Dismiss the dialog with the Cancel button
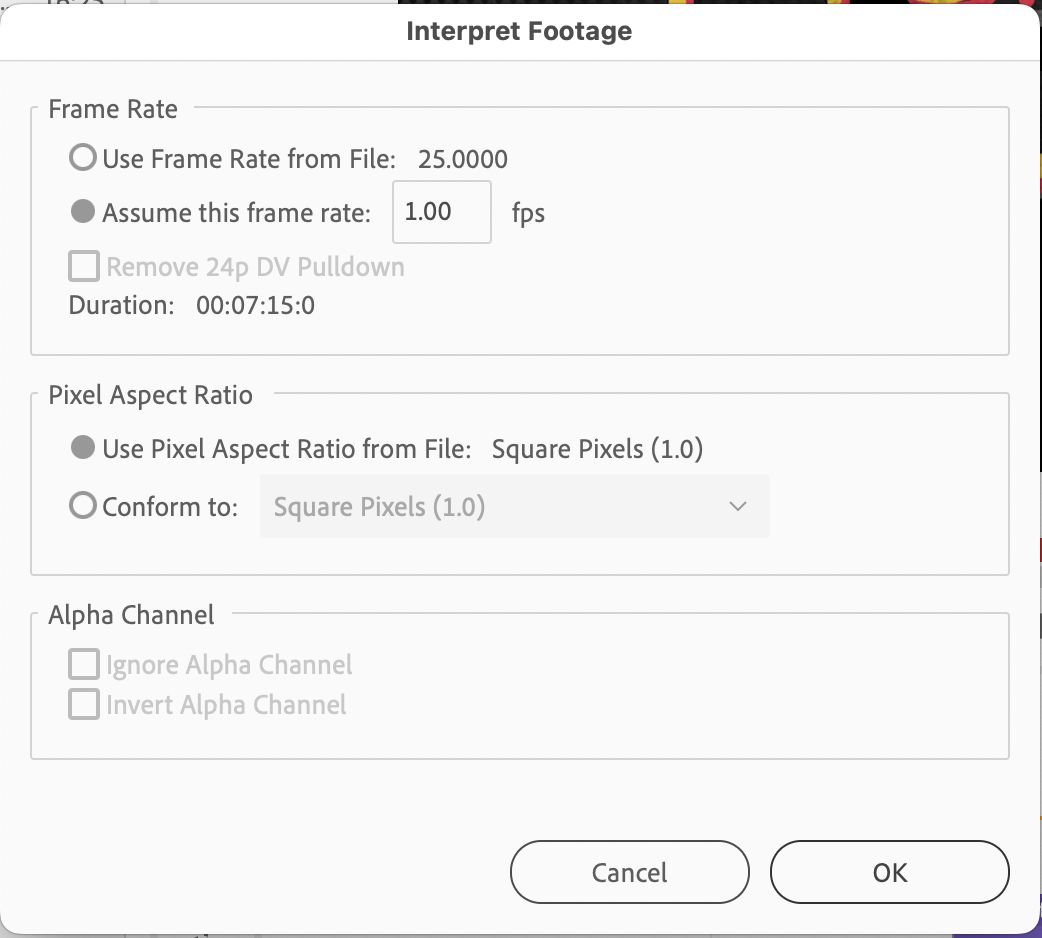This screenshot has width=1042, height=938. click(630, 872)
